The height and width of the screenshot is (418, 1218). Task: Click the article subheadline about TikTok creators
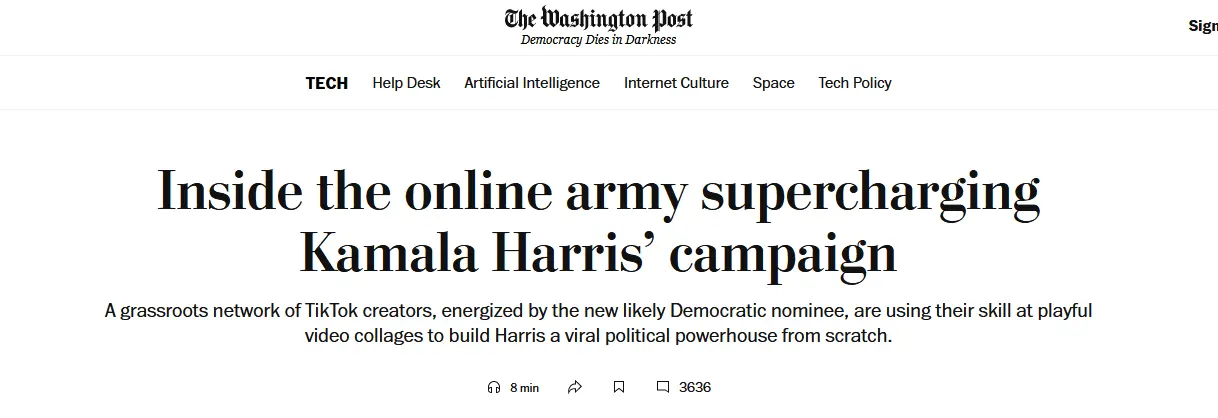tap(598, 323)
